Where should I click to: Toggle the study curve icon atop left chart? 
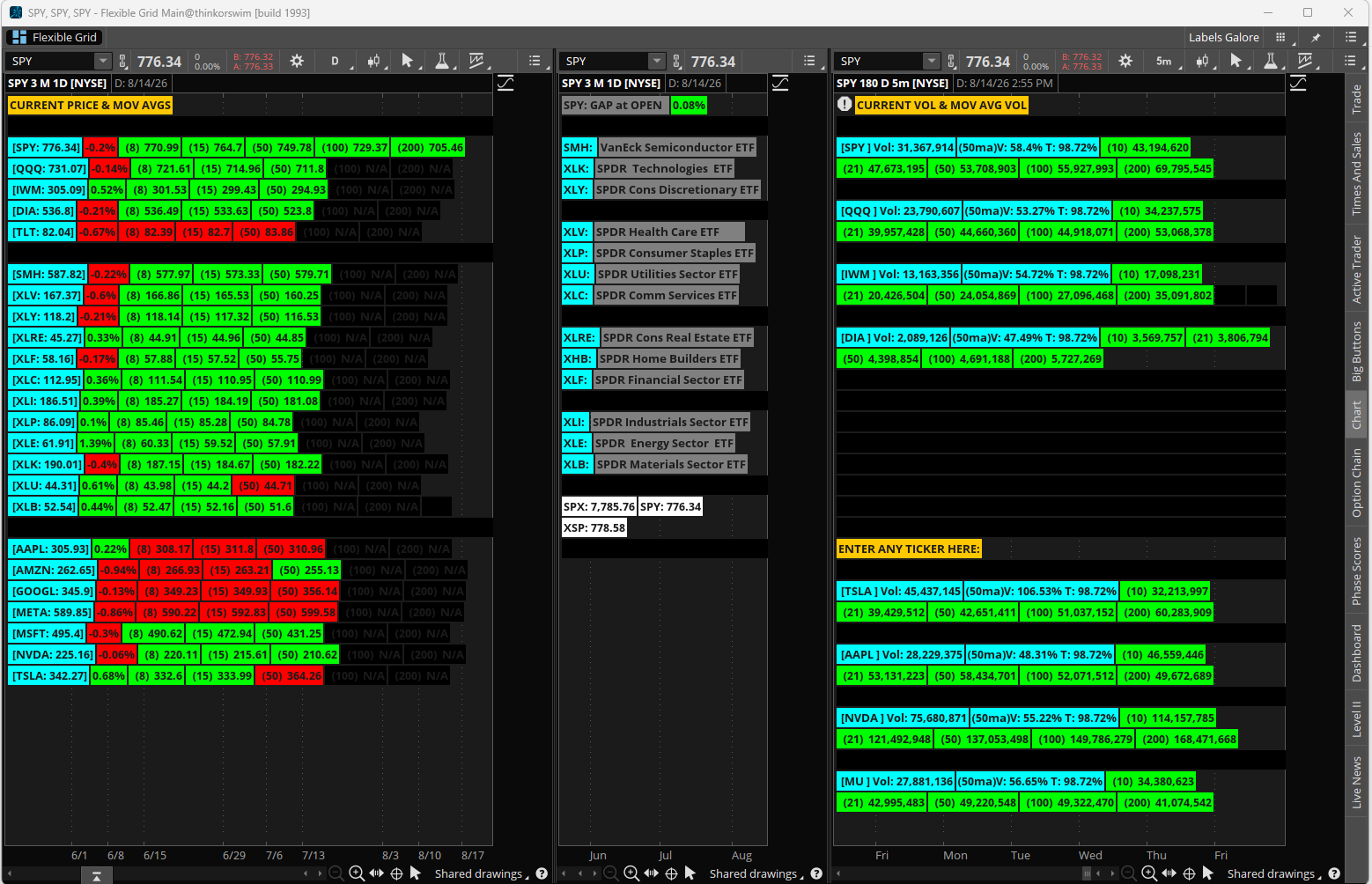tap(505, 83)
